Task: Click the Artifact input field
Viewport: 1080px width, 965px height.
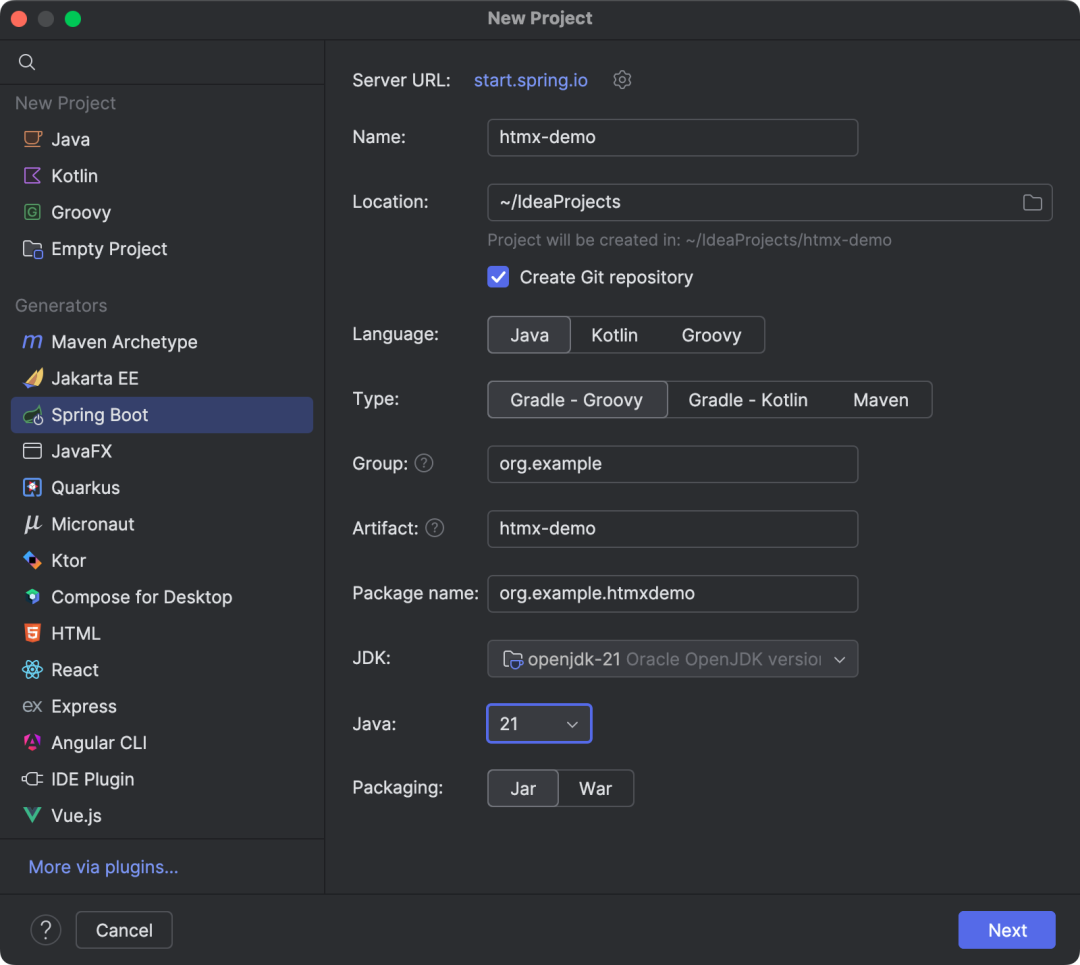Action: [672, 528]
